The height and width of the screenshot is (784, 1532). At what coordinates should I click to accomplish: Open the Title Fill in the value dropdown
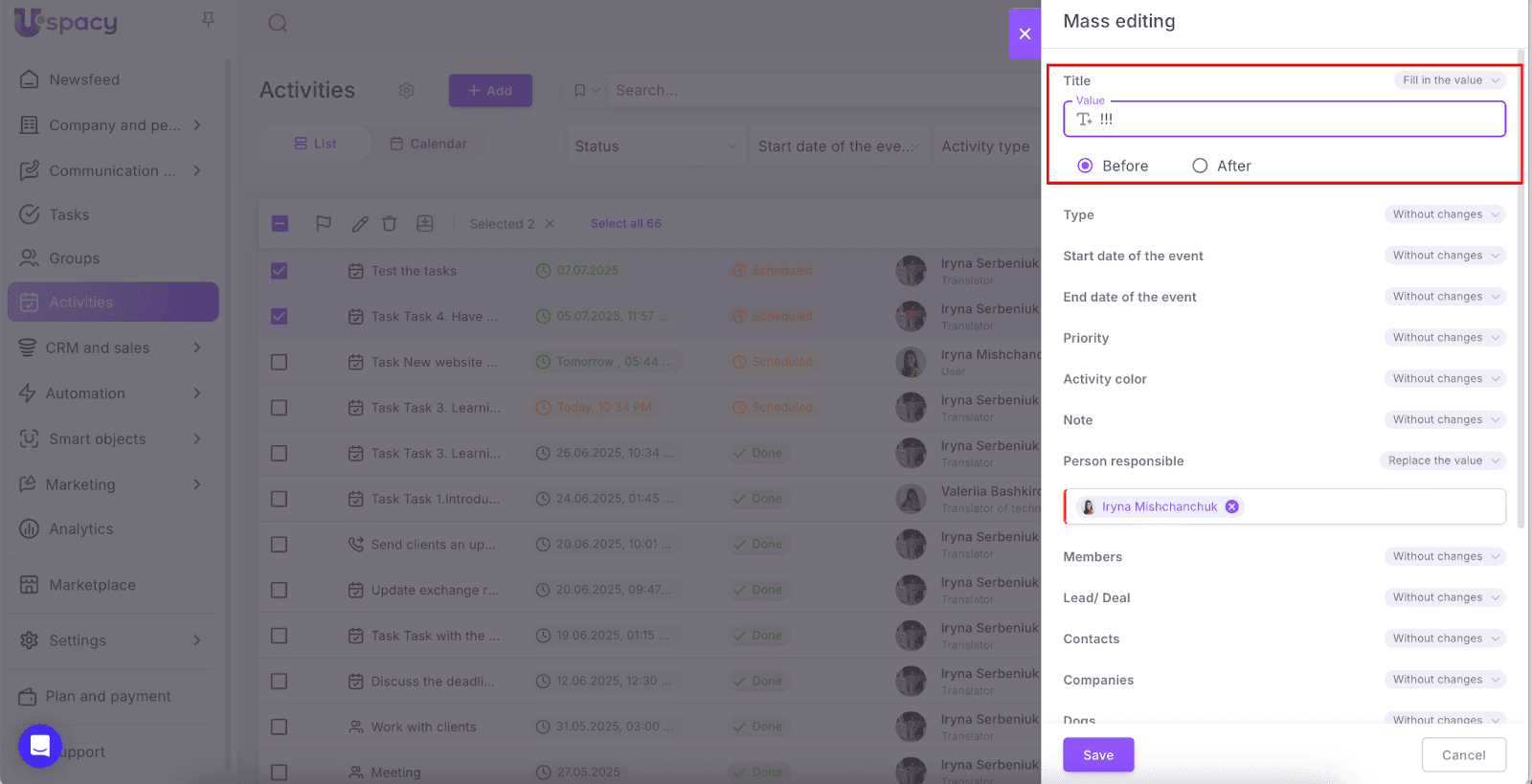tap(1449, 80)
